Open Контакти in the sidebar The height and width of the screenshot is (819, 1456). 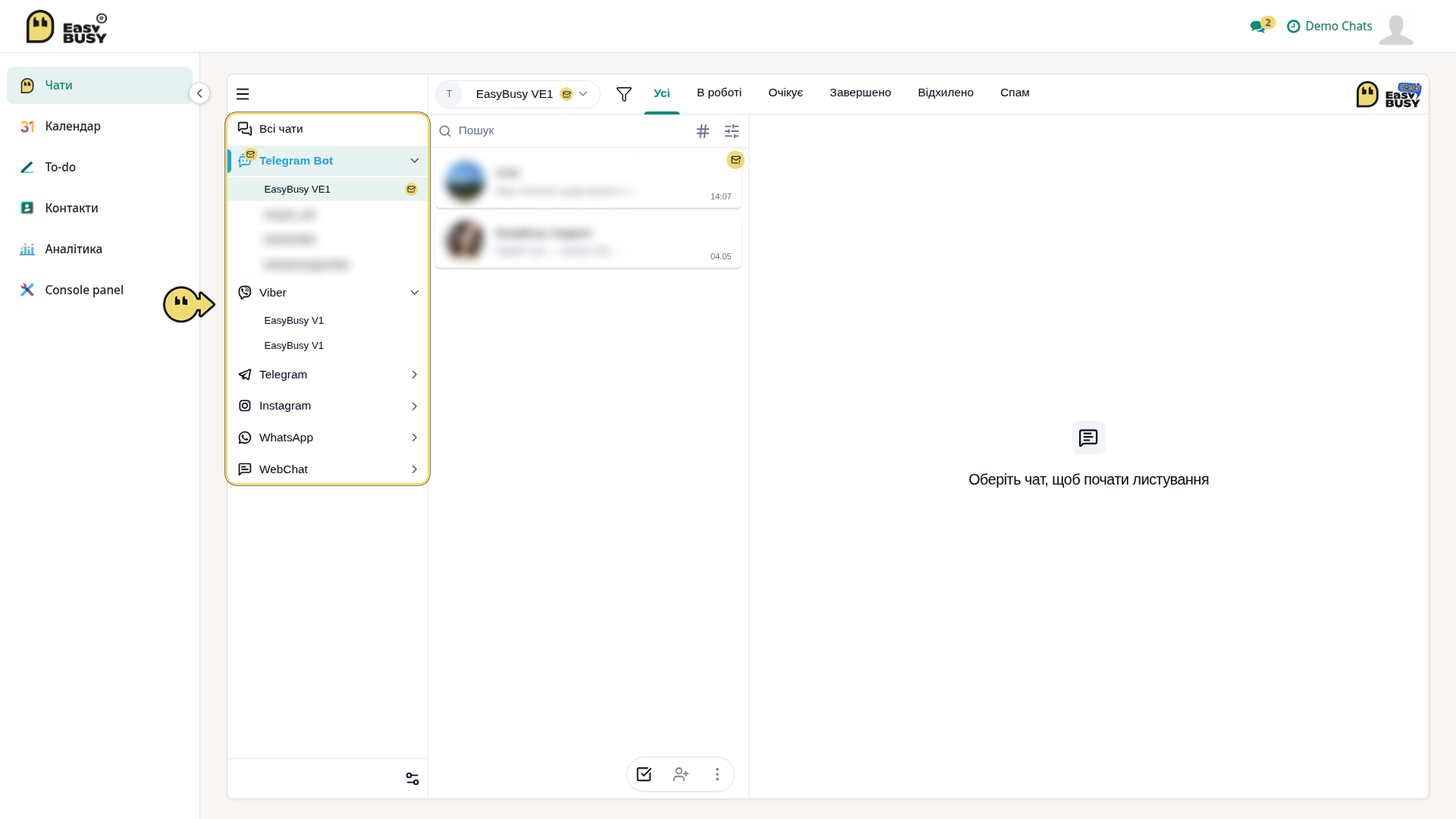pyautogui.click(x=99, y=209)
